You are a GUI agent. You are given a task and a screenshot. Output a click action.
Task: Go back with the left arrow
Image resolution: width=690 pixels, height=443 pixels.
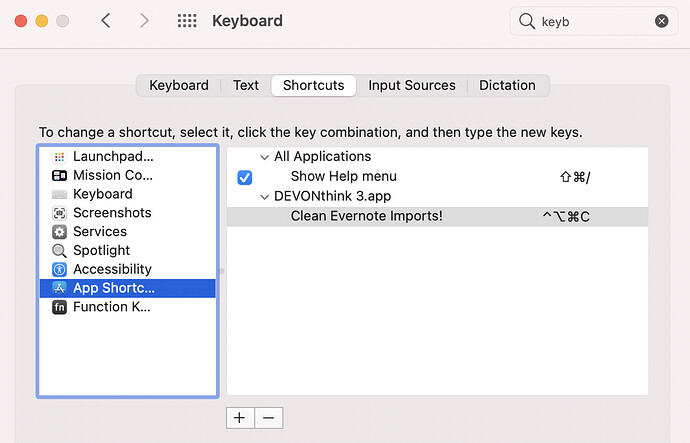[x=106, y=21]
